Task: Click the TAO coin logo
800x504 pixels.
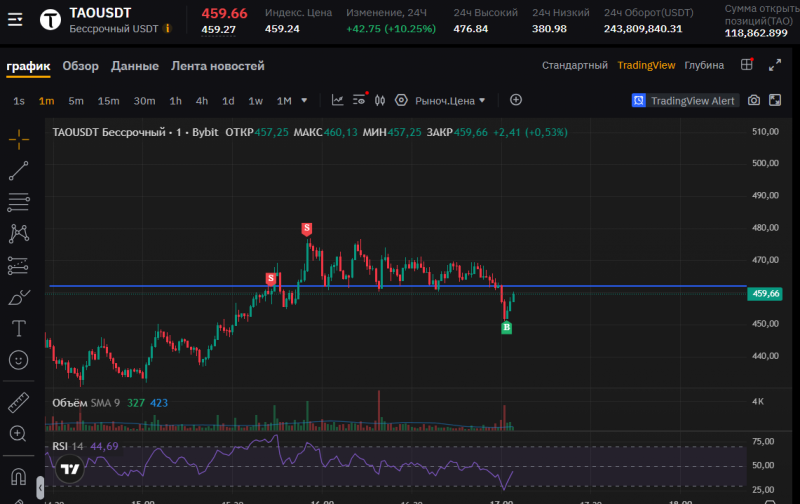Action: 51,20
